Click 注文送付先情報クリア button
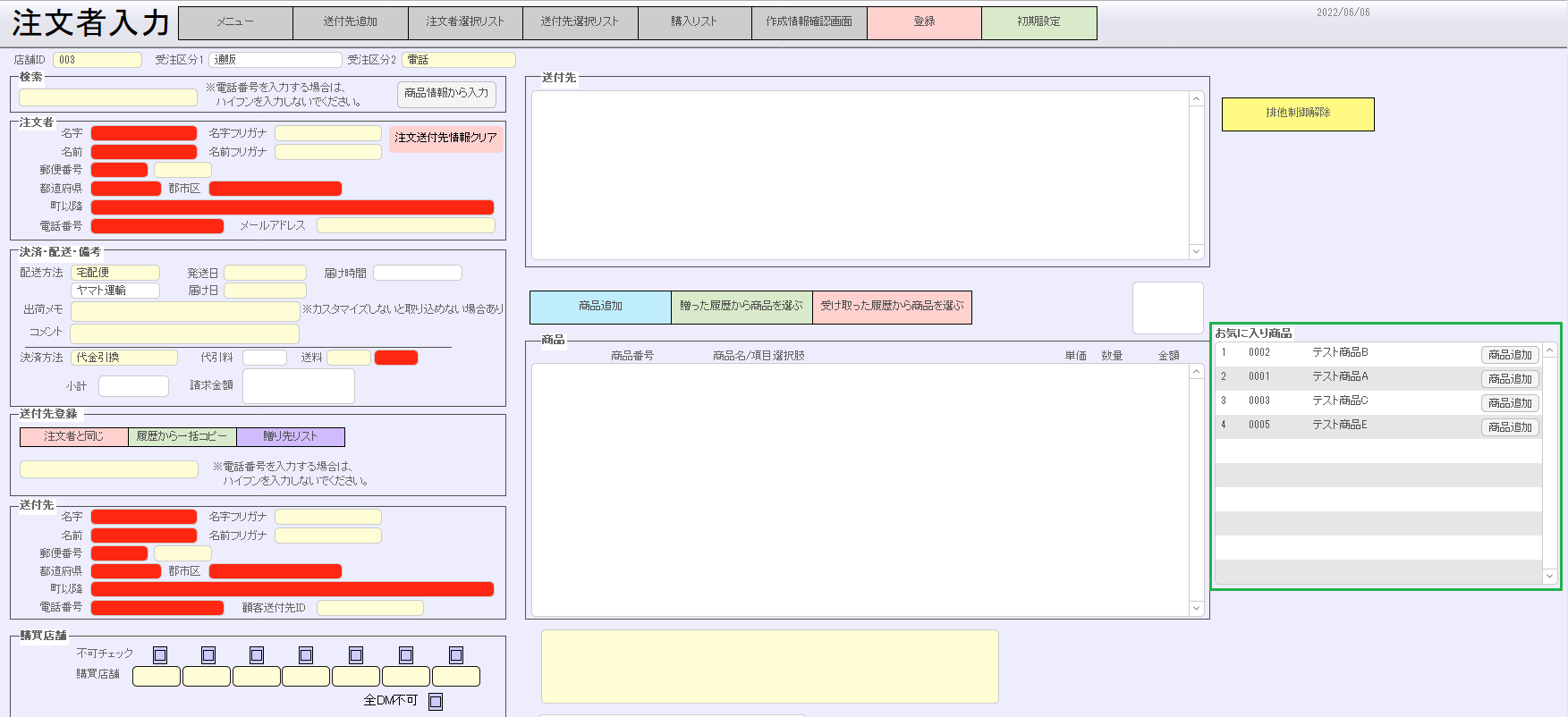 [x=445, y=138]
